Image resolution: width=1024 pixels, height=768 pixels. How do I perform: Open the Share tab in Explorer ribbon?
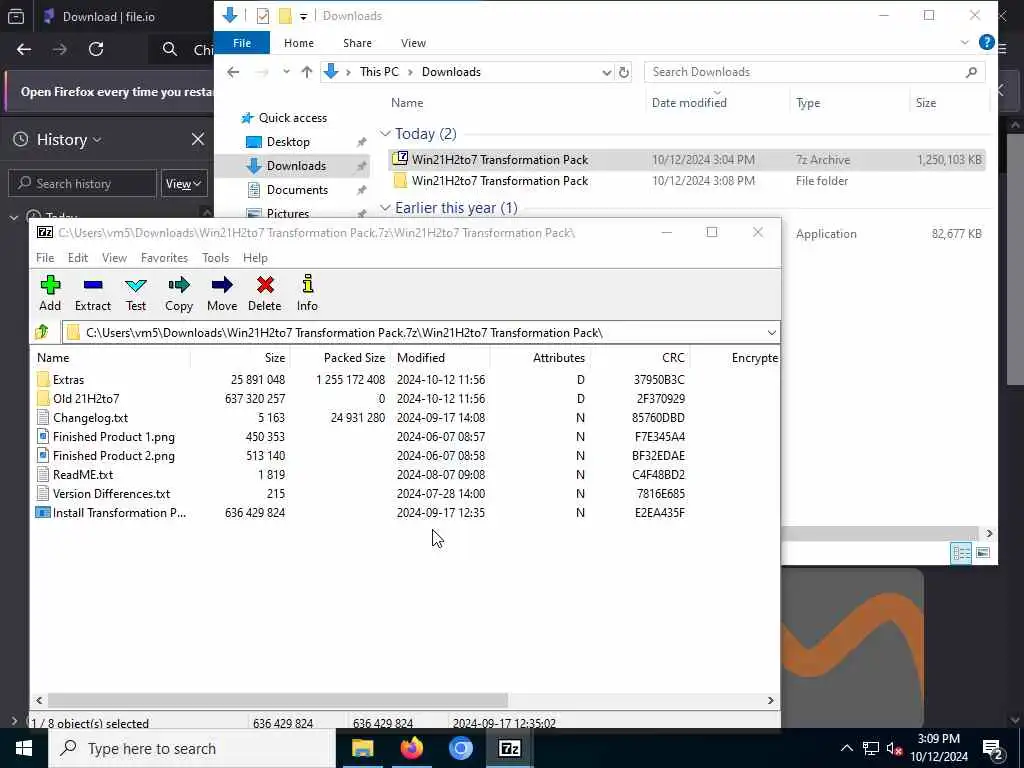(x=357, y=42)
